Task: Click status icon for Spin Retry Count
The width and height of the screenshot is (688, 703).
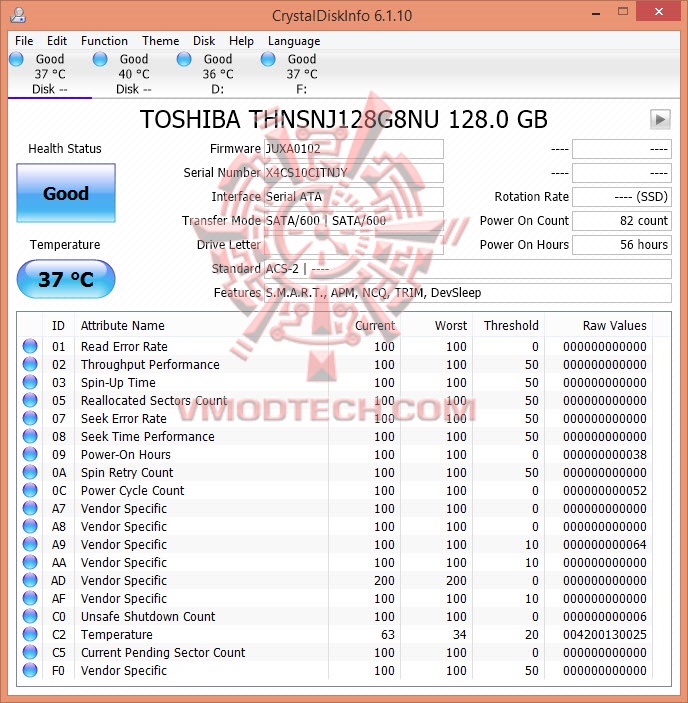Action: (30, 472)
